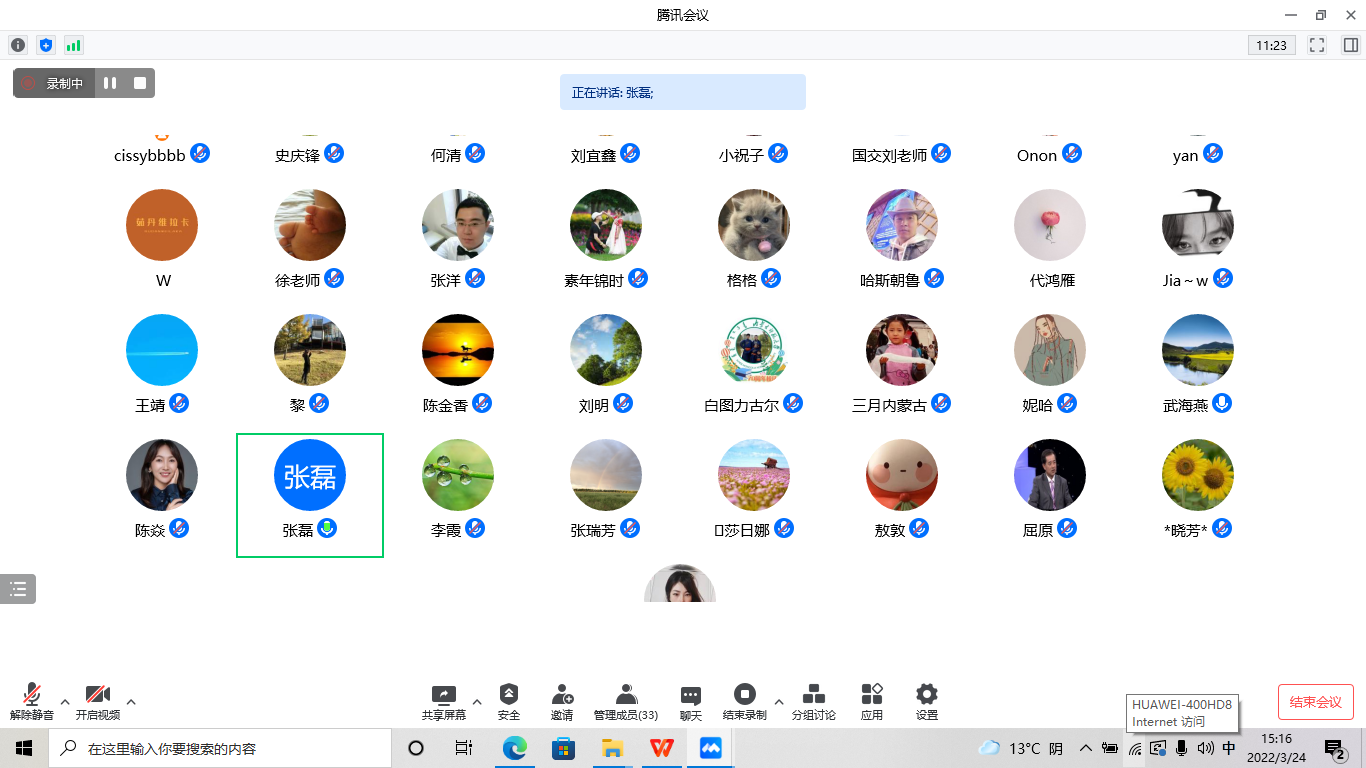Click the meeting info icon at top left

(18, 45)
